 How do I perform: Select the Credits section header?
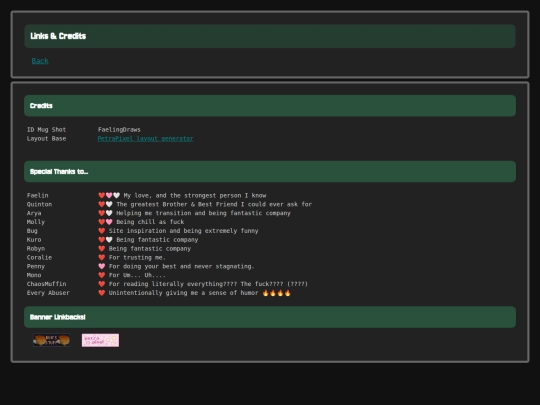coord(270,106)
